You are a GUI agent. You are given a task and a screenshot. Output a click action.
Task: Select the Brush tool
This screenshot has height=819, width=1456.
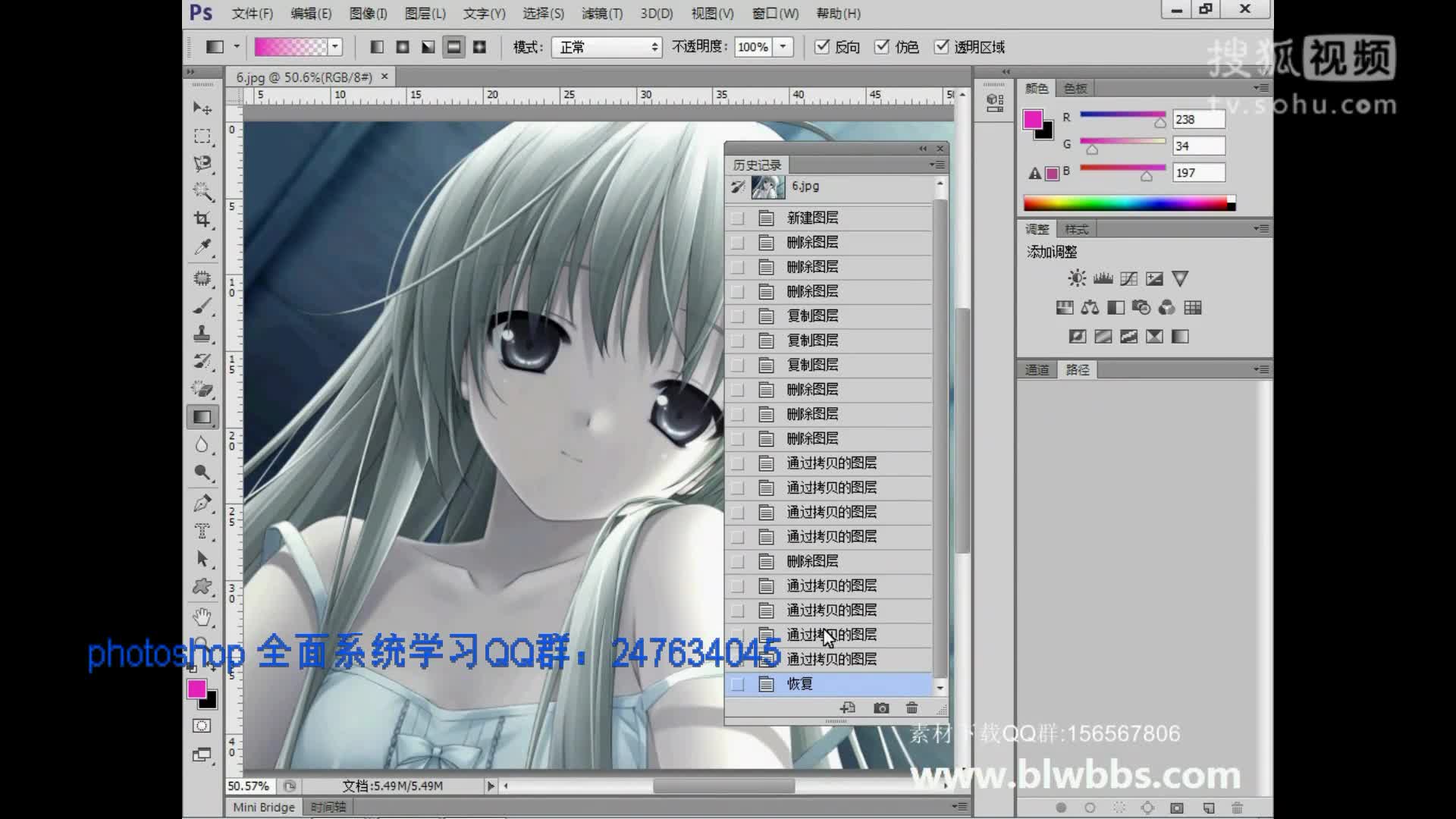point(202,306)
